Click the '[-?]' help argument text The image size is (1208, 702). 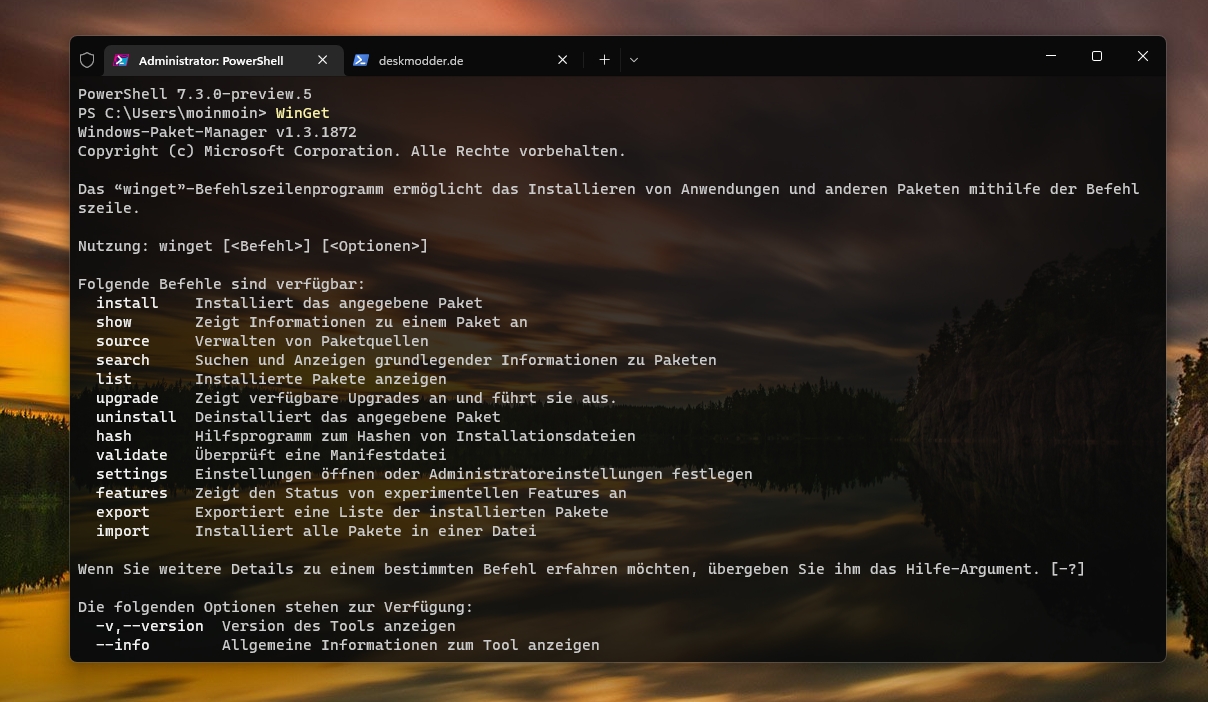coord(1068,569)
